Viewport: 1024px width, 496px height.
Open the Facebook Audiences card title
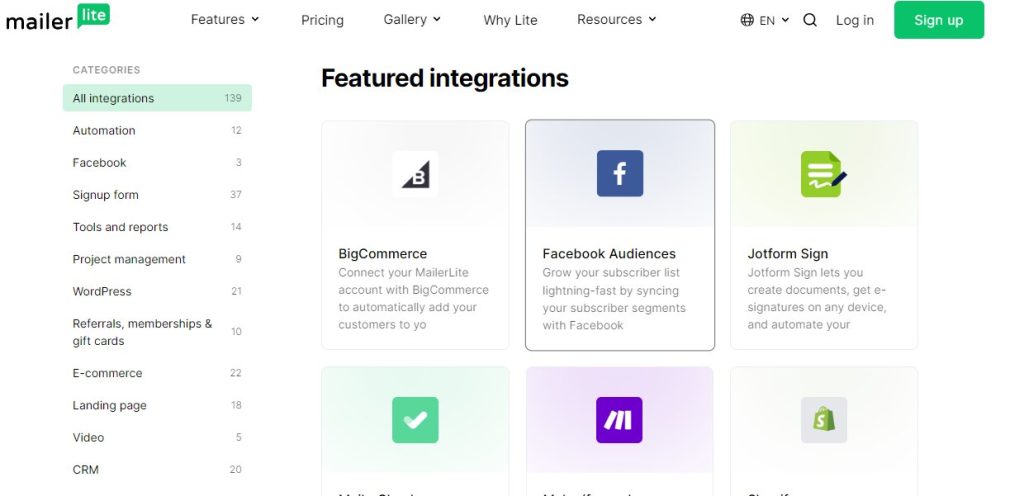point(609,254)
